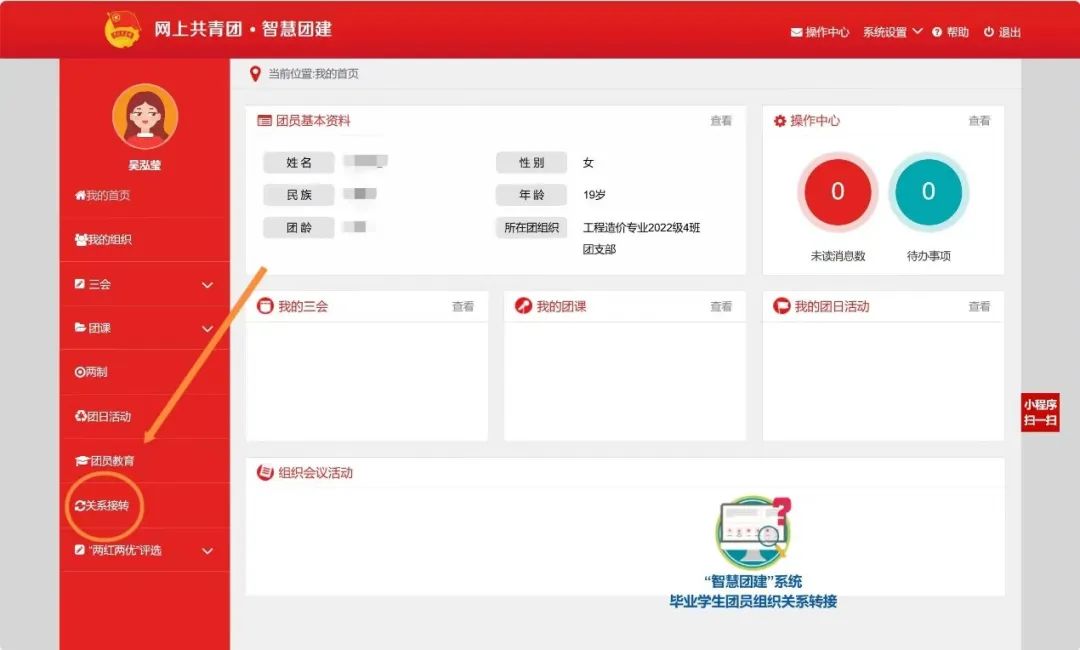Expand the 三会 sidebar menu chevron

tap(208, 285)
